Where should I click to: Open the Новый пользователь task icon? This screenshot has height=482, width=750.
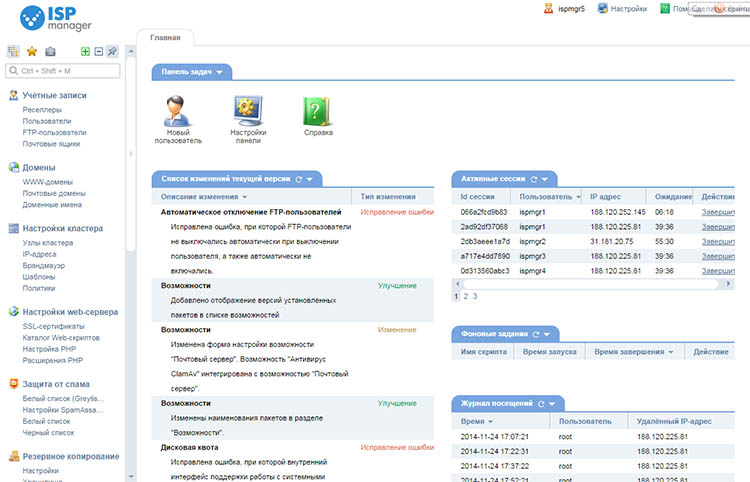pos(177,111)
